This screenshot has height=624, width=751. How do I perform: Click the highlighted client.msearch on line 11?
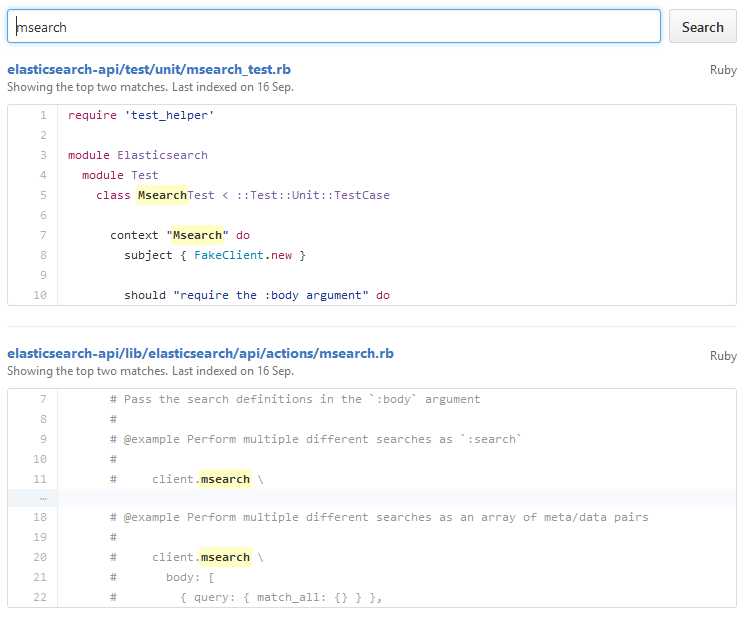(x=201, y=479)
